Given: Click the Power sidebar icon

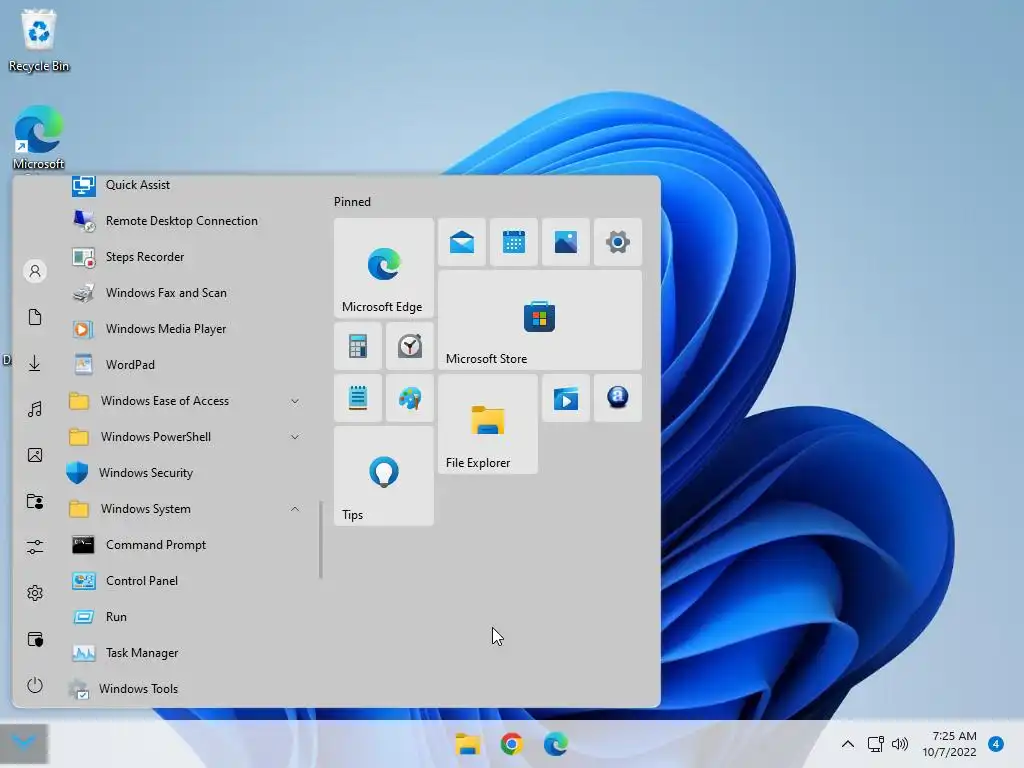Looking at the screenshot, I should tap(35, 685).
